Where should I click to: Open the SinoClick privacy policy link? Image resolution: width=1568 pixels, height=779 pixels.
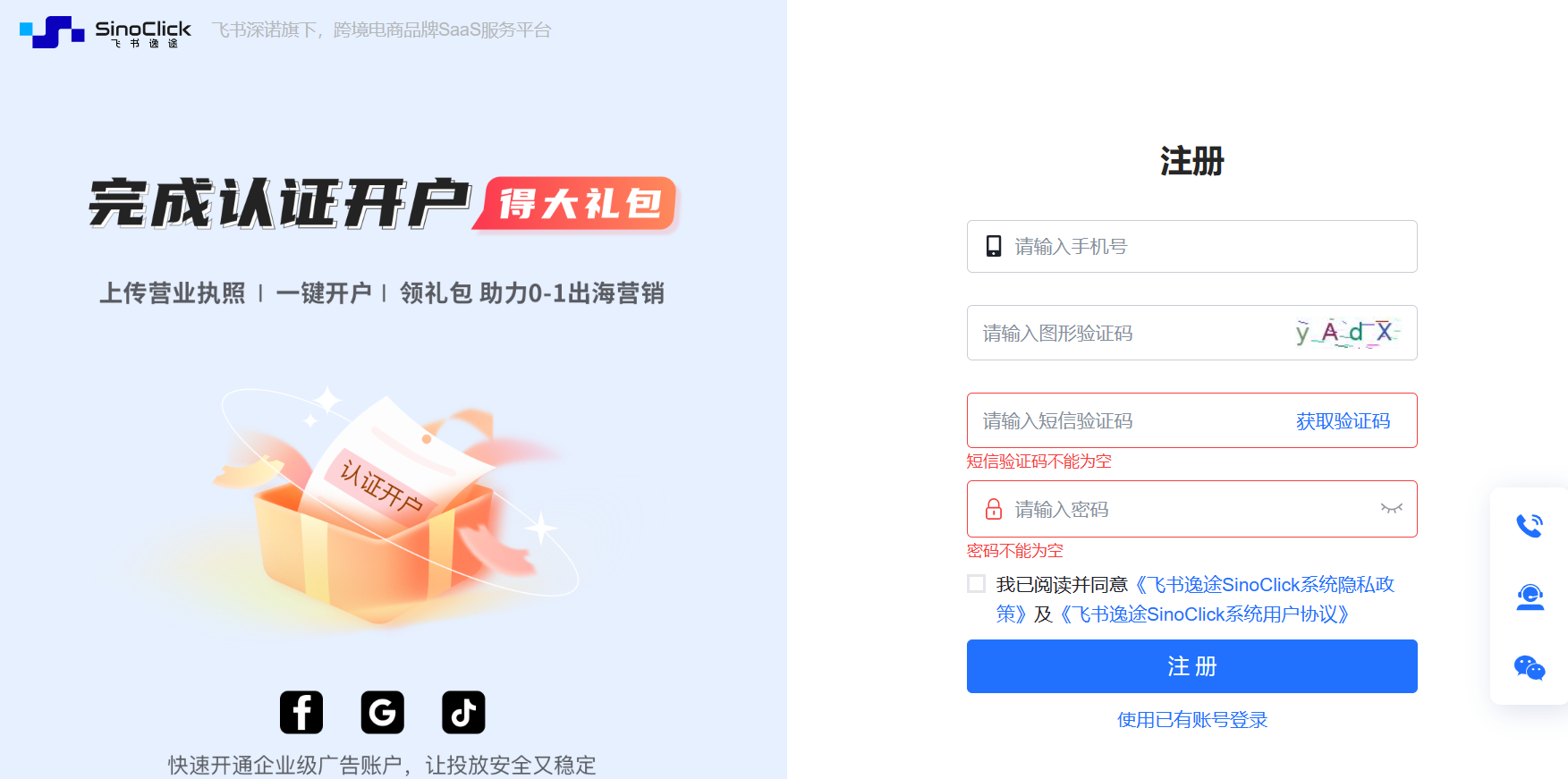pyautogui.click(x=1196, y=599)
